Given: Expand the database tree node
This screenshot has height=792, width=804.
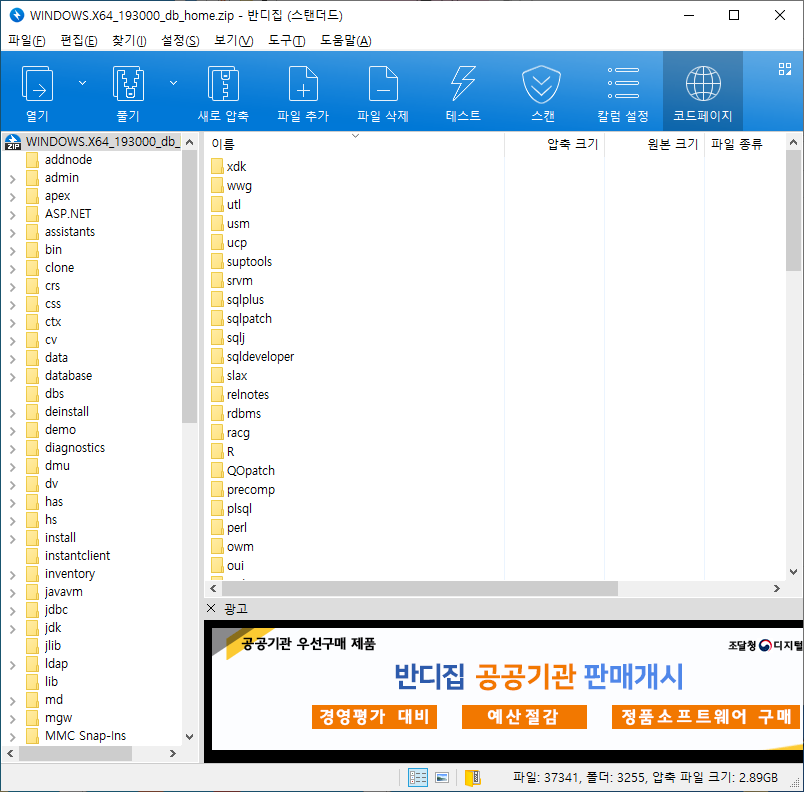Looking at the screenshot, I should coord(13,377).
